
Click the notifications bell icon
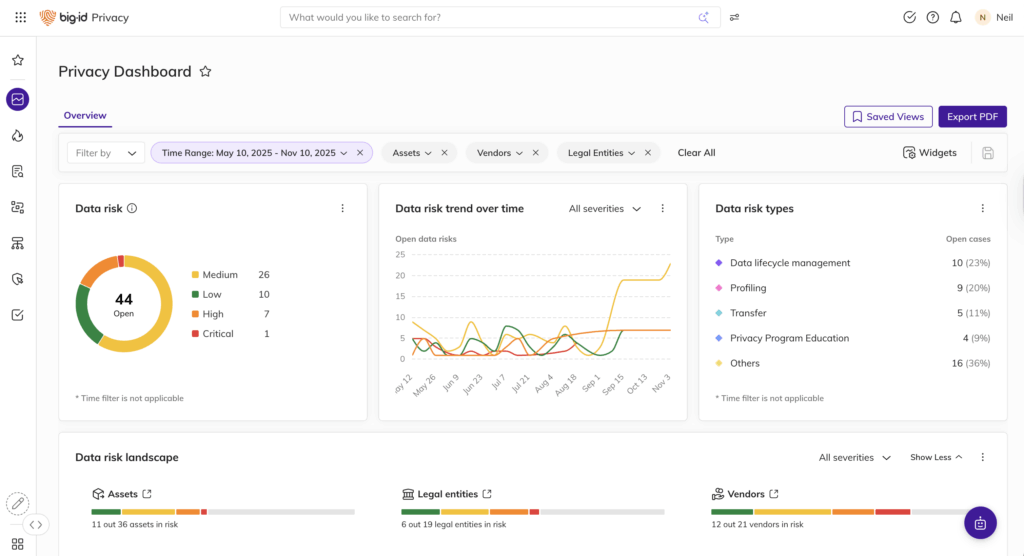coord(956,17)
